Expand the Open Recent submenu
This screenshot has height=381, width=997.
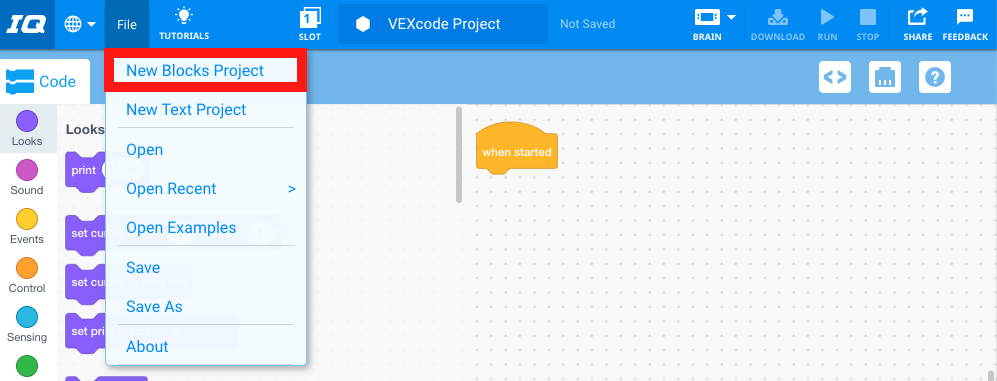click(205, 189)
